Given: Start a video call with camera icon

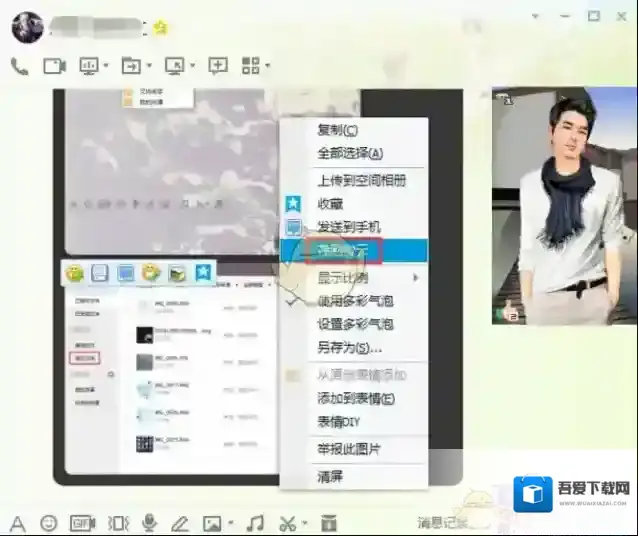Looking at the screenshot, I should (55, 66).
